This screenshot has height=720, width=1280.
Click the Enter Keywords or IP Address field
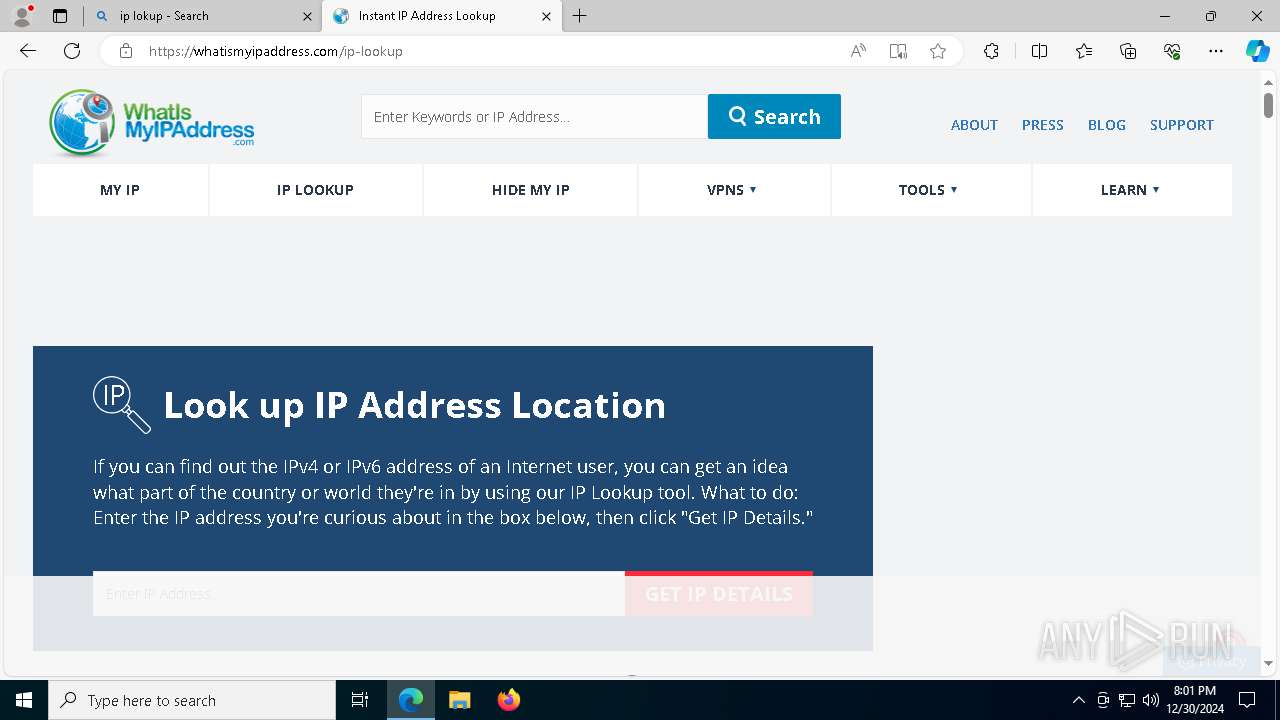click(x=534, y=116)
